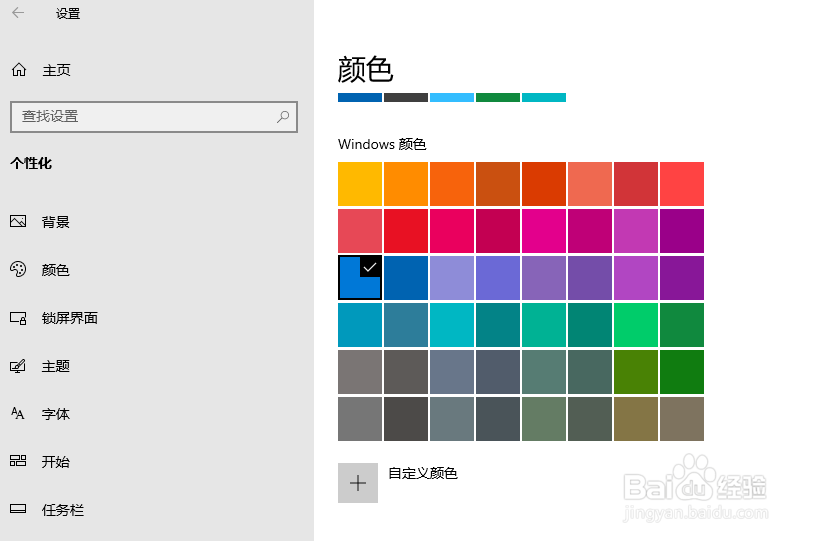Click the plus button for 自定义颜色

coord(358,483)
